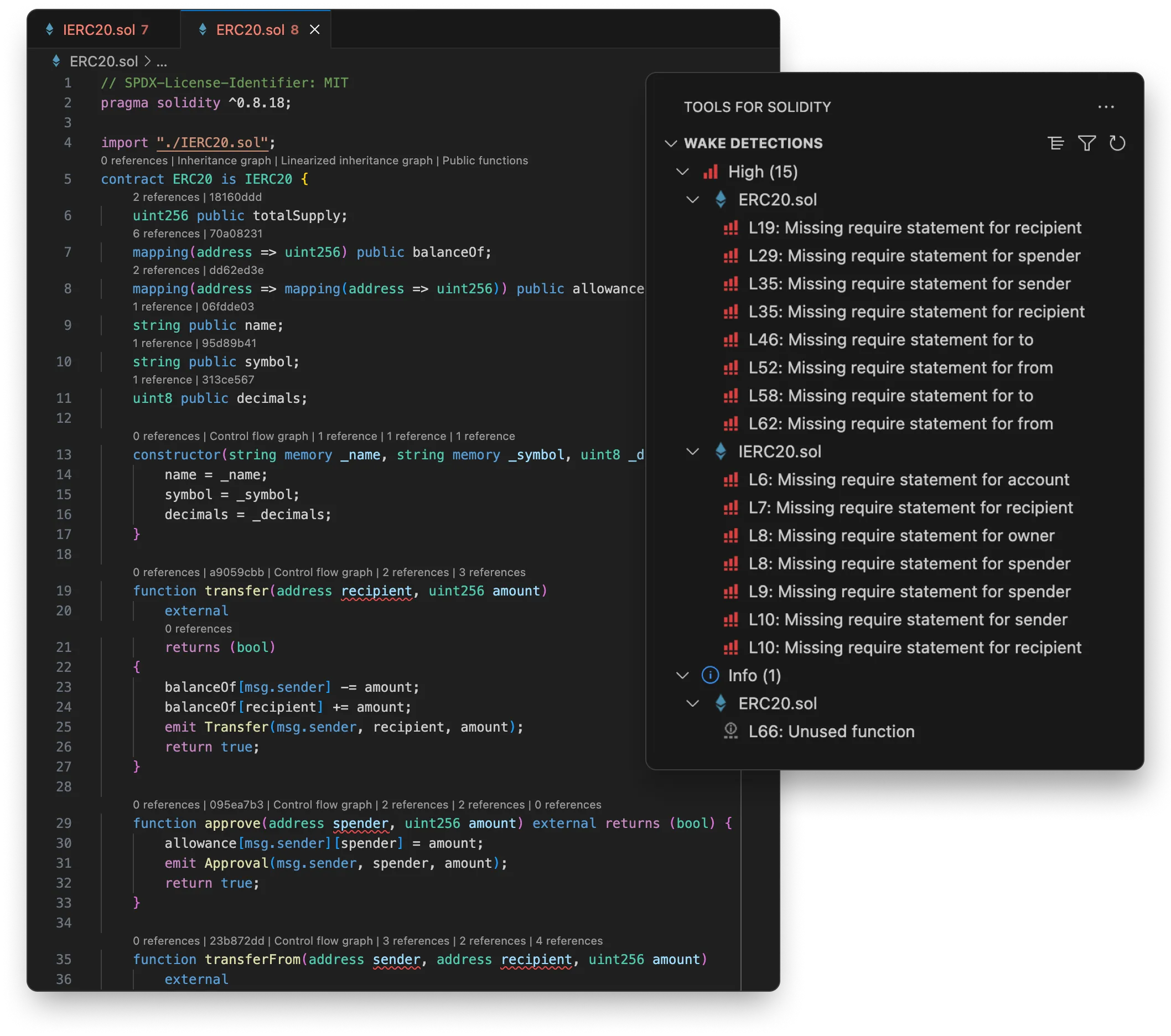1171x1036 pixels.
Task: Click line number 23 in gutter
Action: coord(64,687)
